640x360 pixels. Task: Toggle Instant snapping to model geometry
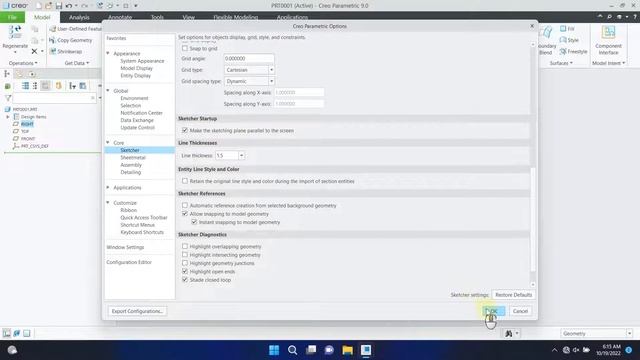tap(194, 222)
